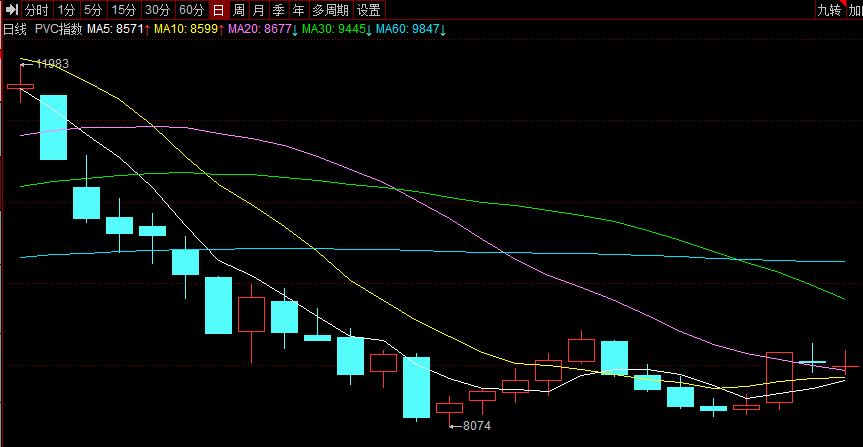Click the 日线 label
Screen dimensions: 863x447
[x=15, y=29]
